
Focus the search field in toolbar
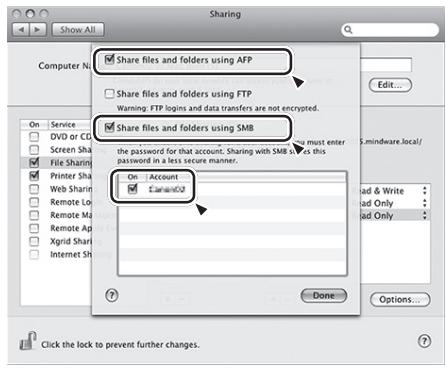tap(390, 30)
